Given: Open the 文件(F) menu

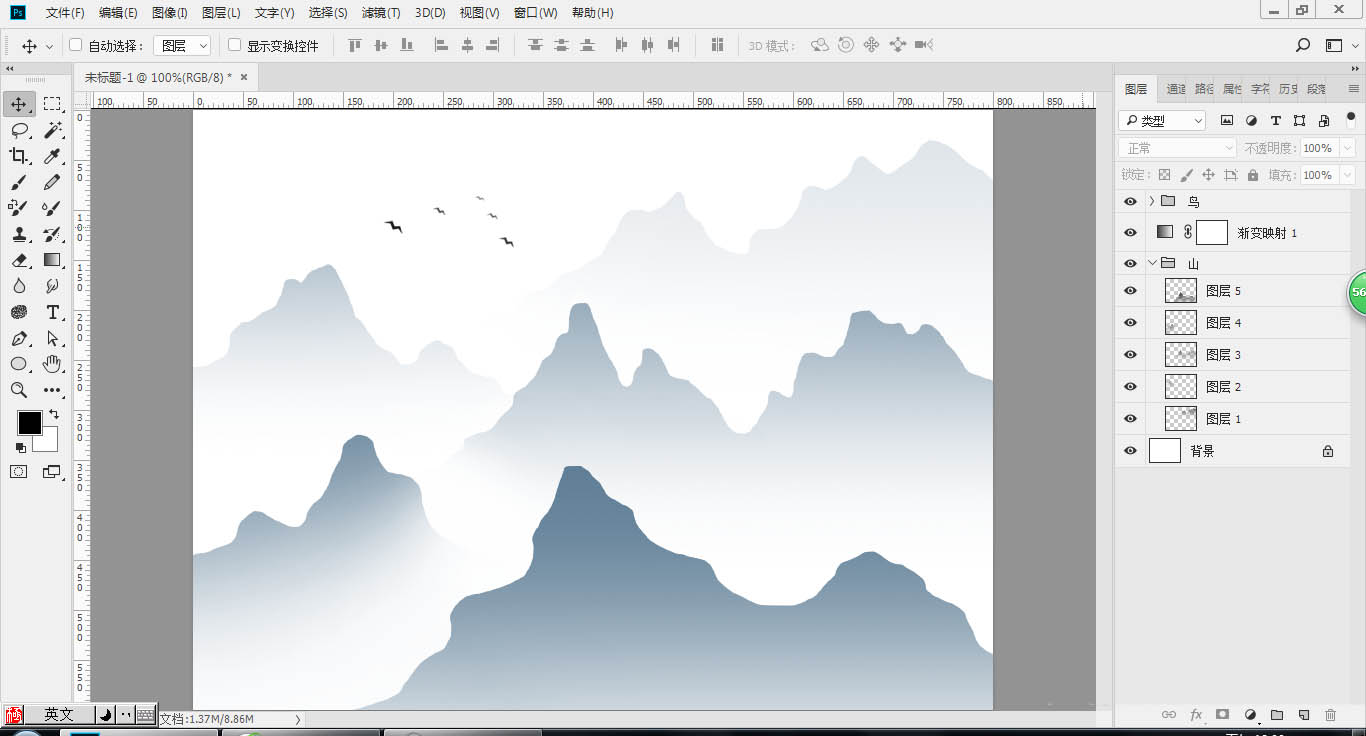Looking at the screenshot, I should (x=65, y=13).
